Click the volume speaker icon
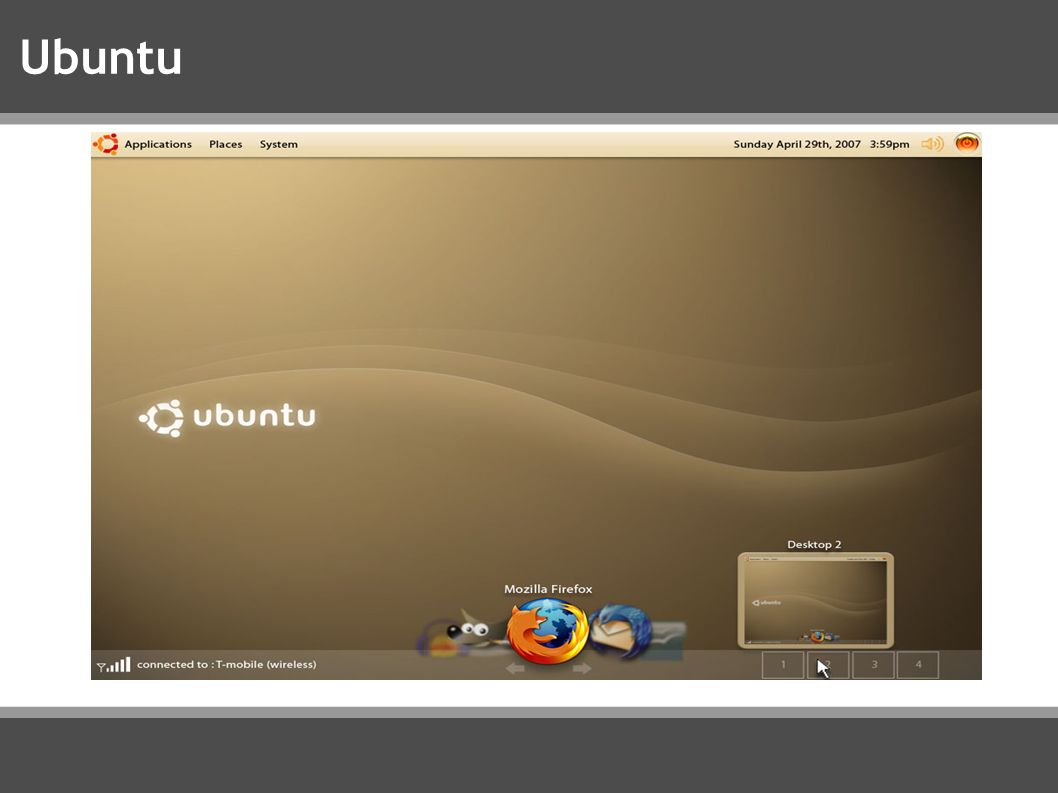The height and width of the screenshot is (793, 1058). pyautogui.click(x=932, y=144)
